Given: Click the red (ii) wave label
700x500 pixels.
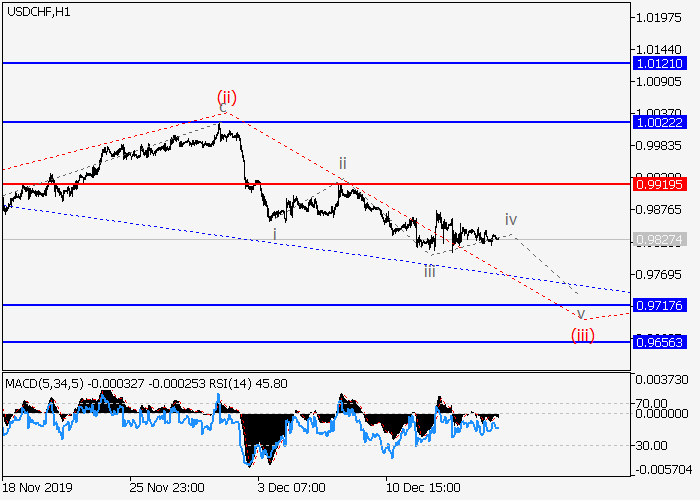Looking at the screenshot, I should click(227, 97).
